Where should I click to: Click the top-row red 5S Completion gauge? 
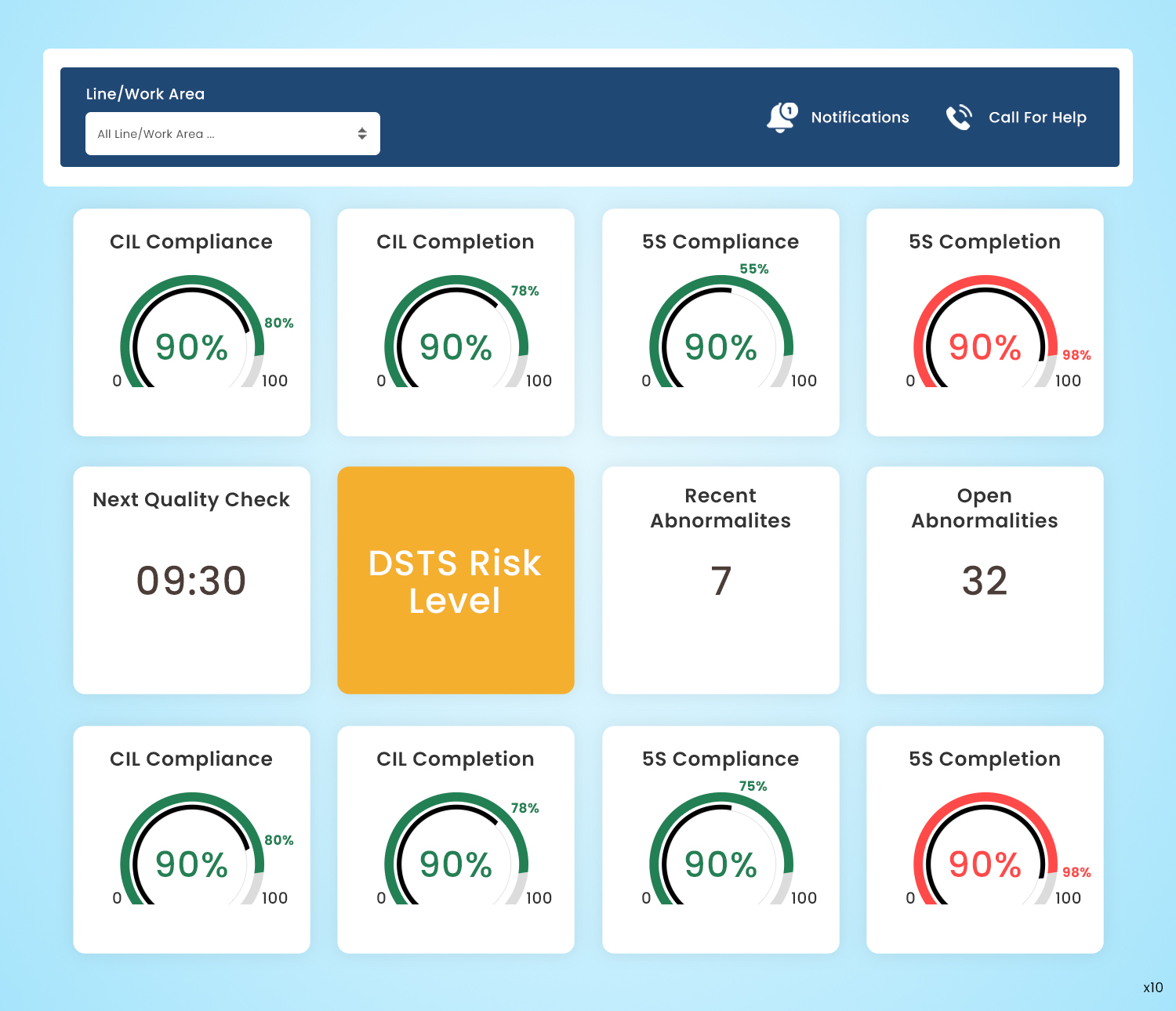985,337
